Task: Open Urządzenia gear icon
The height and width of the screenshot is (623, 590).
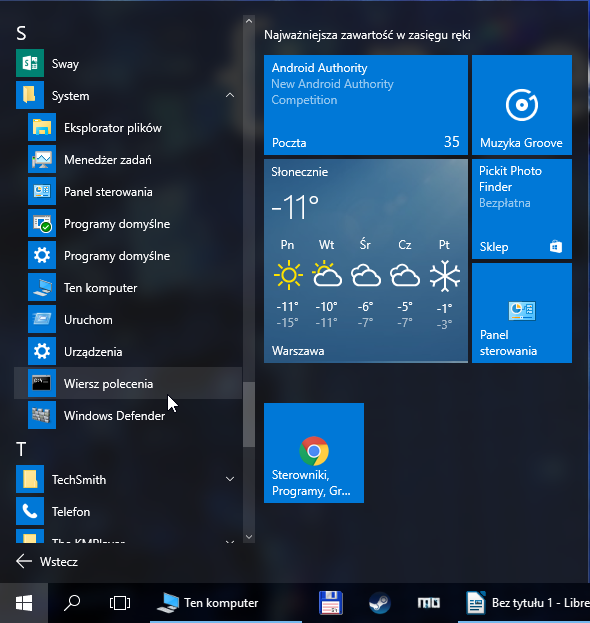Action: pos(42,351)
